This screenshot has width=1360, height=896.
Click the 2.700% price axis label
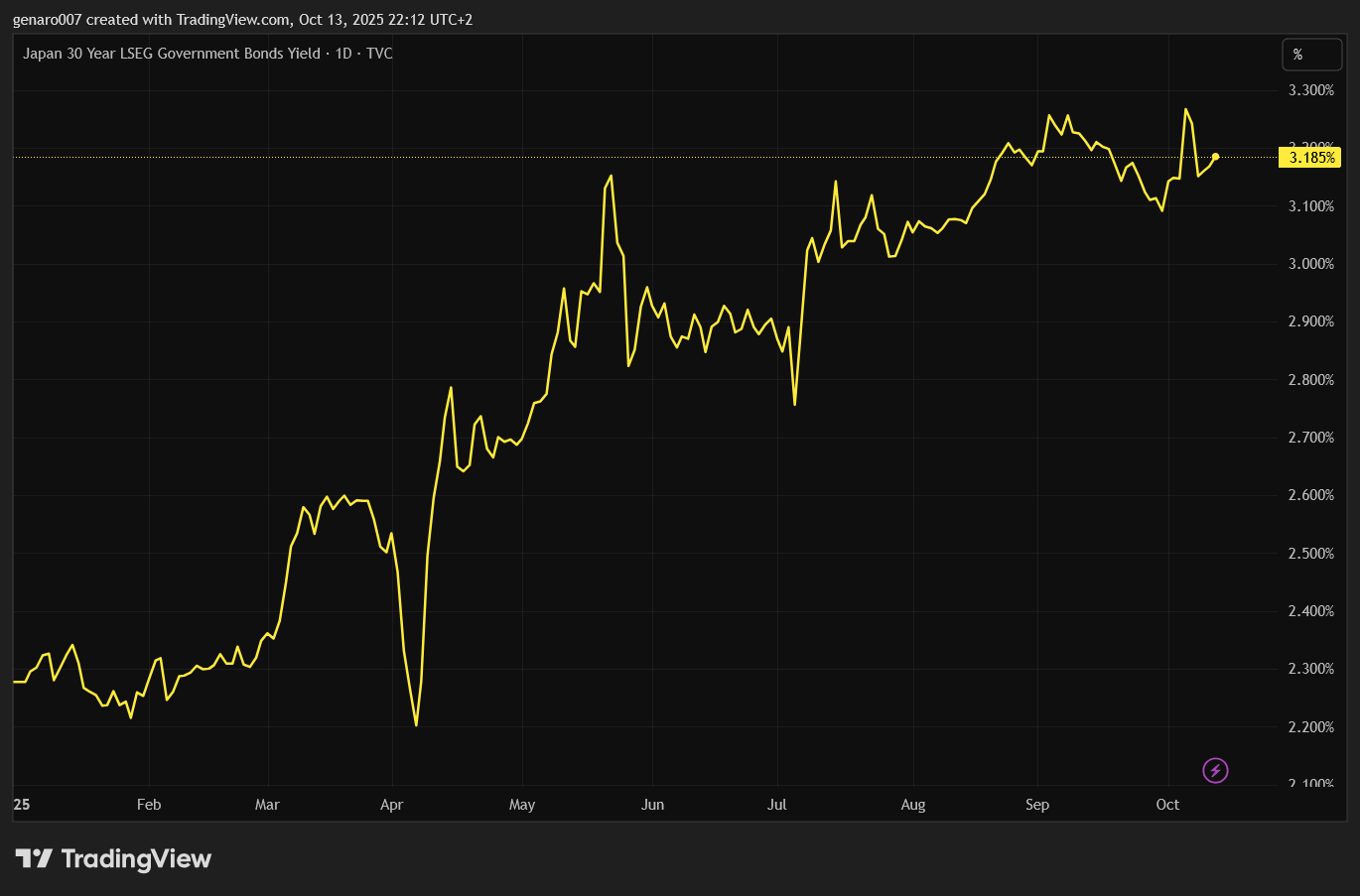tap(1310, 438)
